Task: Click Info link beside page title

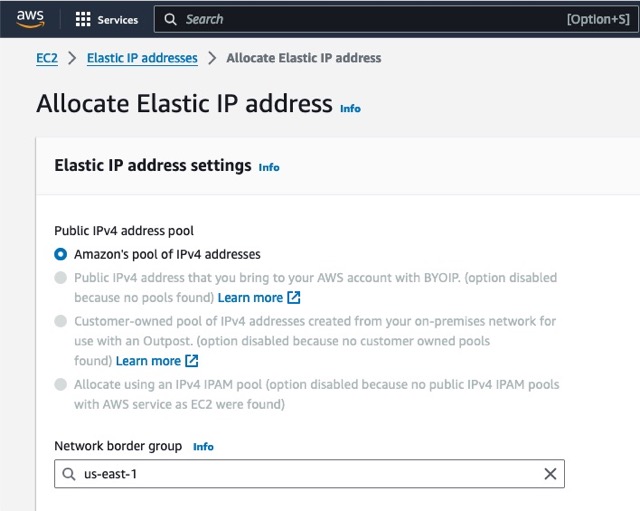Action: 350,109
